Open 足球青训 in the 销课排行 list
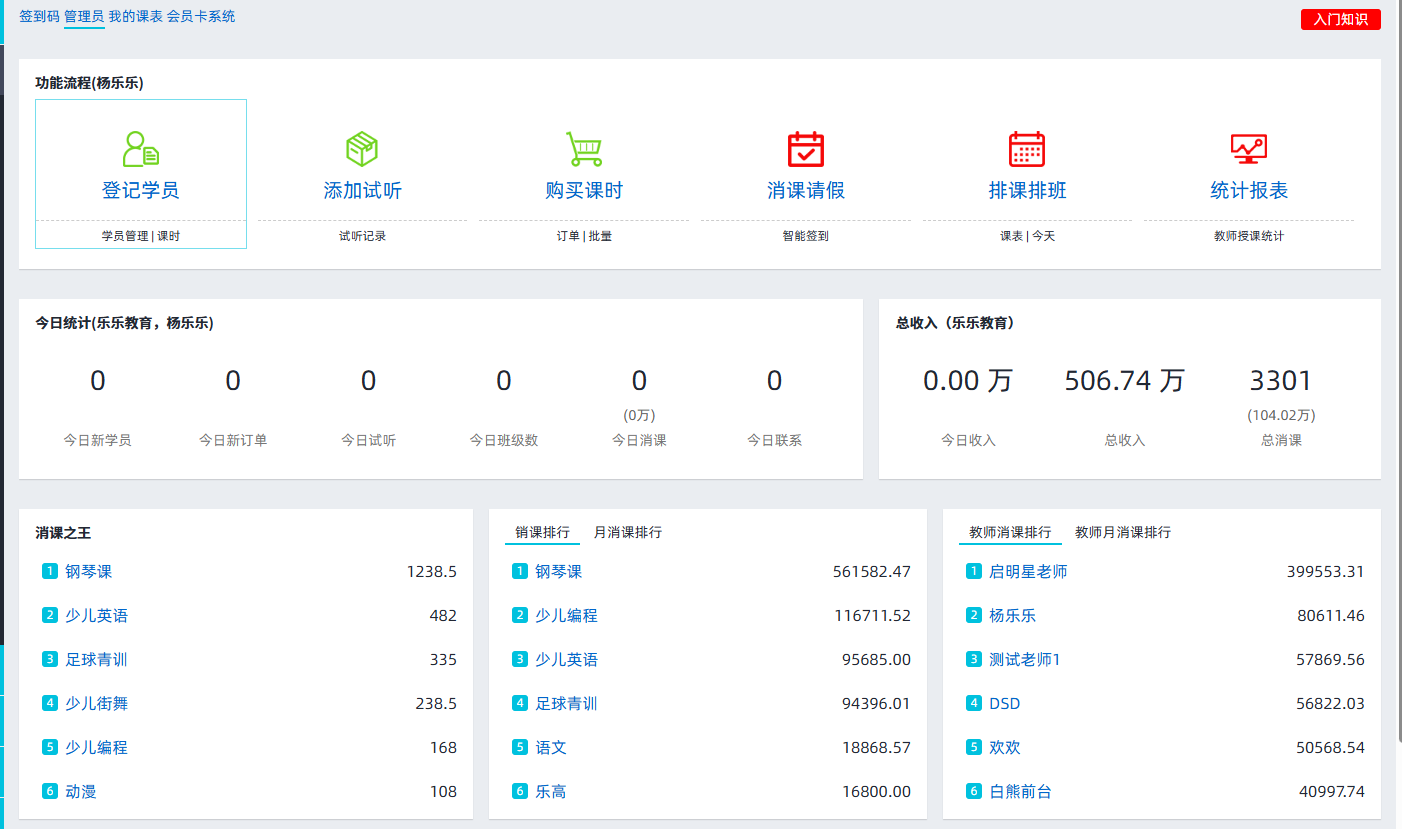This screenshot has width=1402, height=829. (x=567, y=703)
